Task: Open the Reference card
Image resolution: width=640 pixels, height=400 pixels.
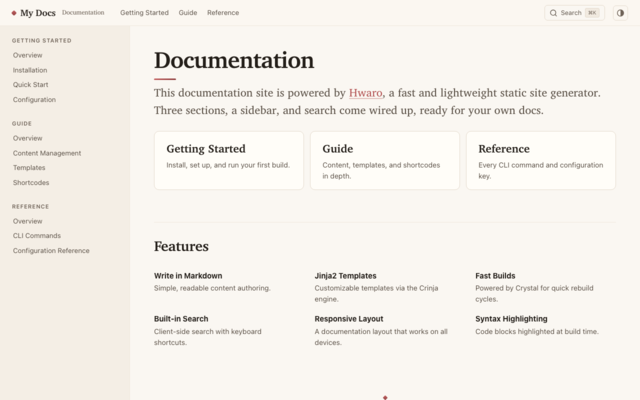Action: coord(541,160)
